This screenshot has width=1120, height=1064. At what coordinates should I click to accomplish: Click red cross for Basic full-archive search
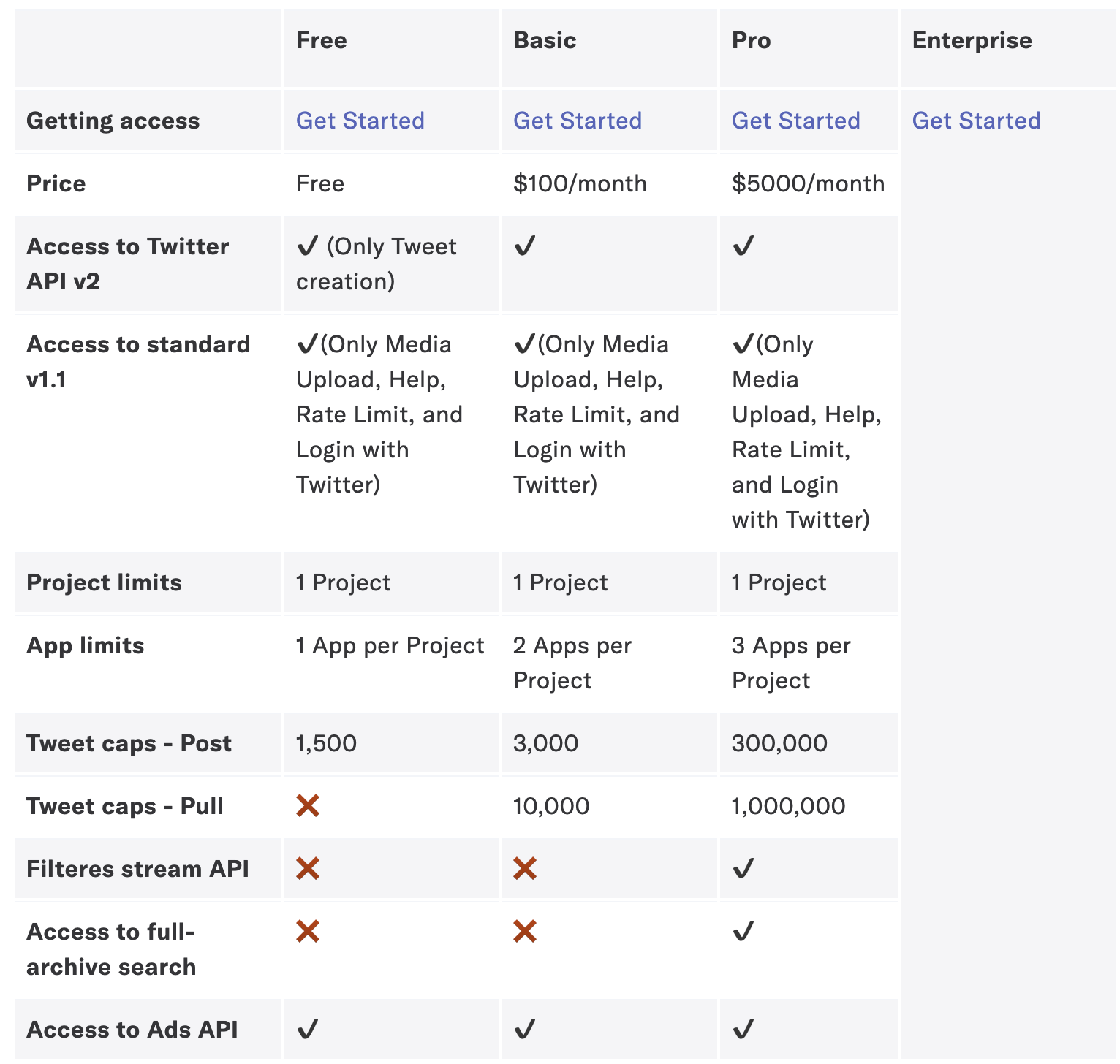(525, 932)
